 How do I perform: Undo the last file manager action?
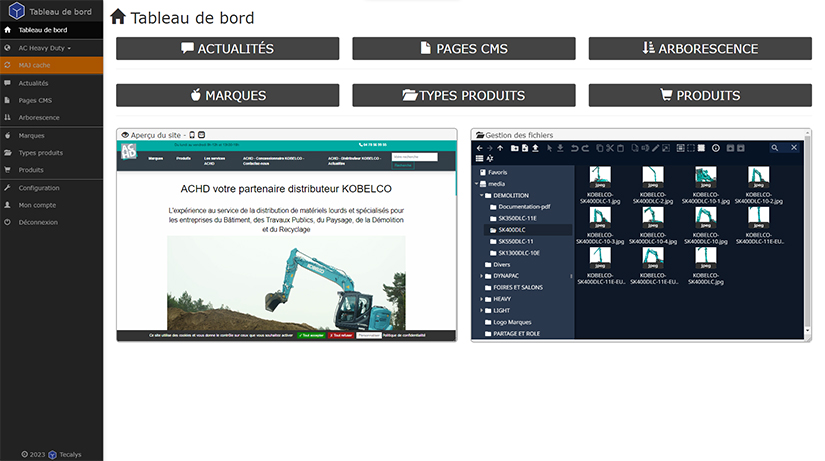pyautogui.click(x=575, y=148)
